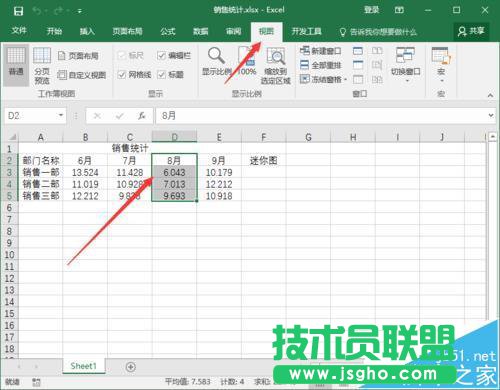The image size is (500, 390).
Task: Hide the current window
Action: pyautogui.click(x=358, y=65)
